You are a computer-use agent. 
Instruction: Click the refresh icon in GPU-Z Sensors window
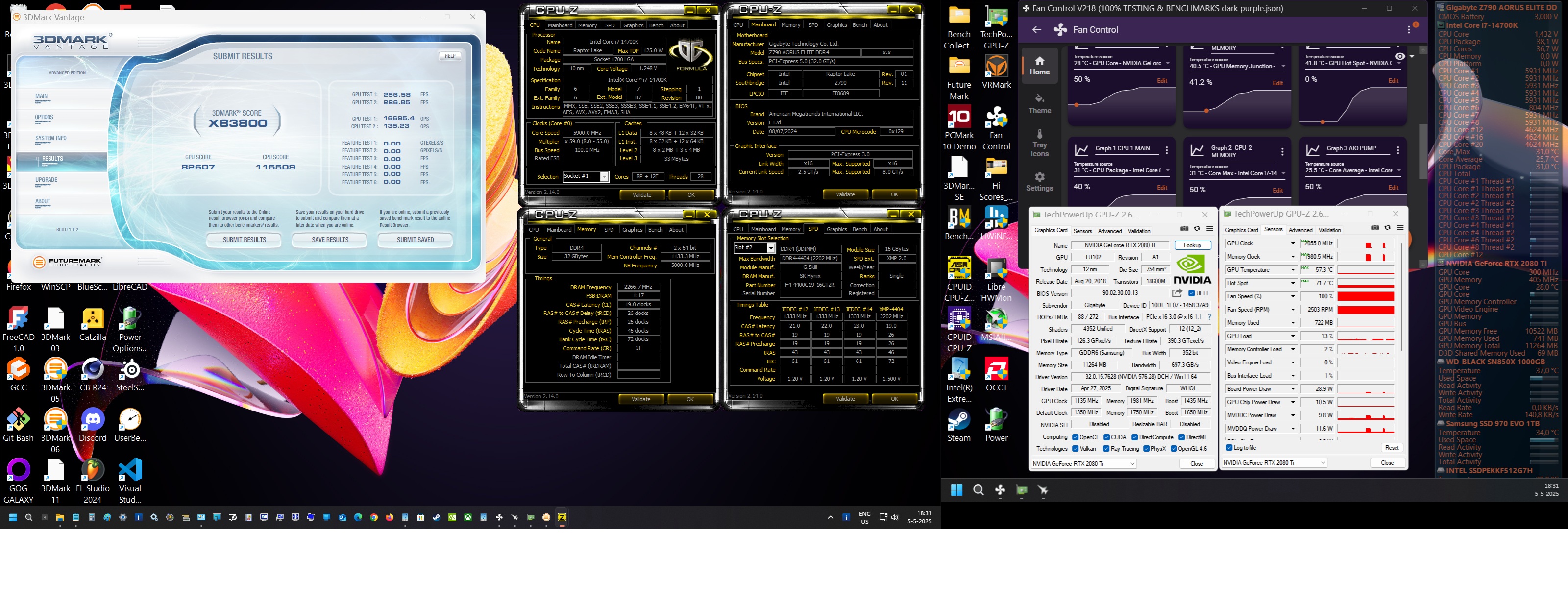(x=1387, y=228)
